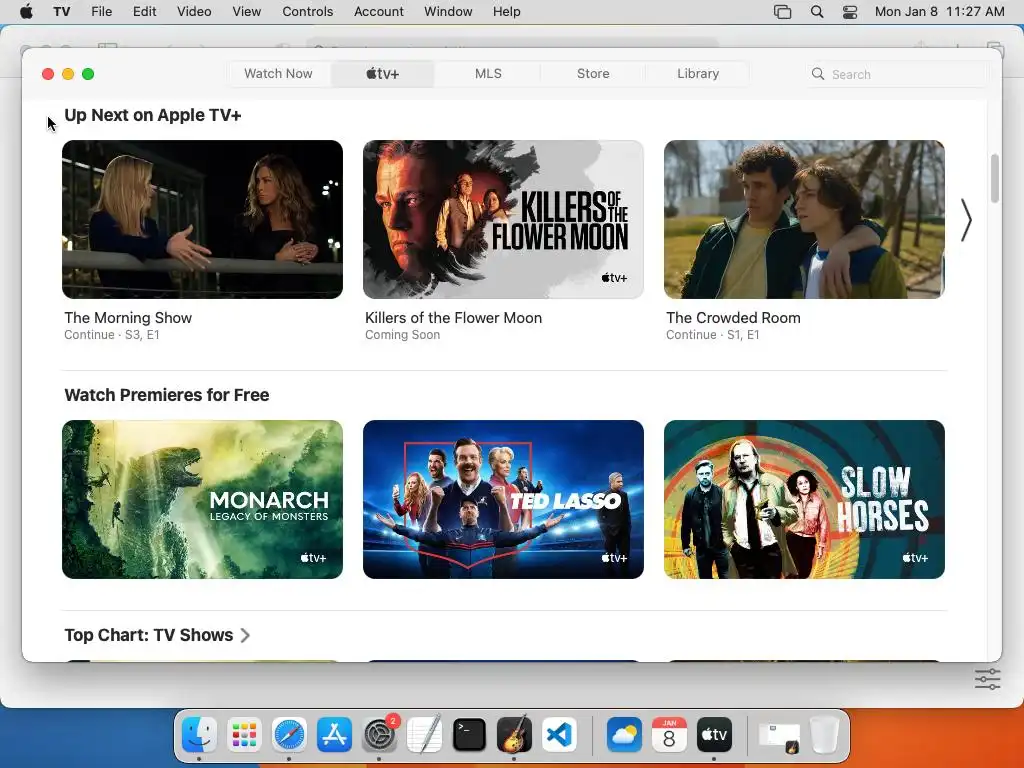1024x768 pixels.
Task: Open TextEdit from the Dock
Action: point(424,735)
